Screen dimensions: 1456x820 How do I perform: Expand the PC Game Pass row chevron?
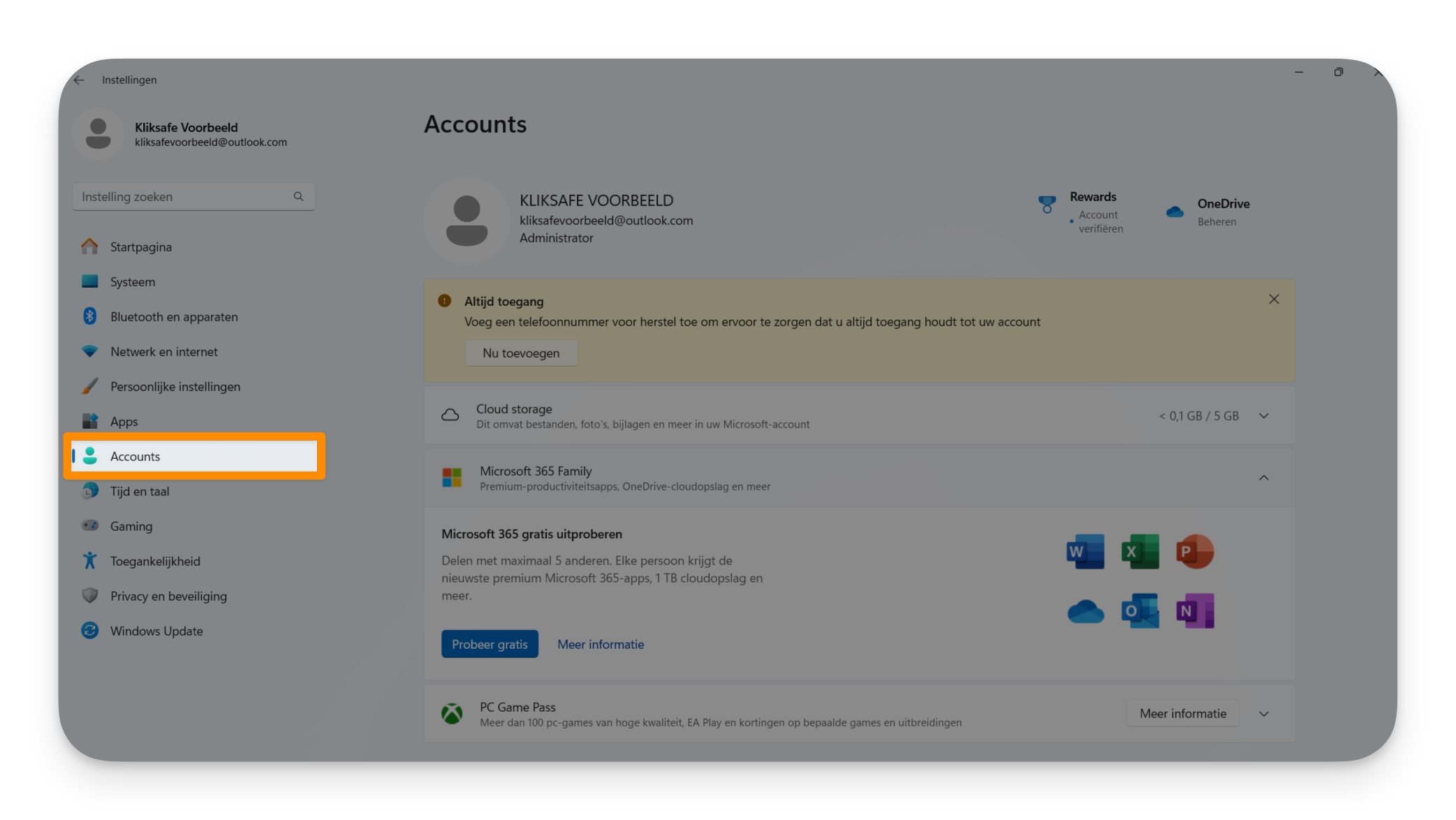coord(1264,714)
